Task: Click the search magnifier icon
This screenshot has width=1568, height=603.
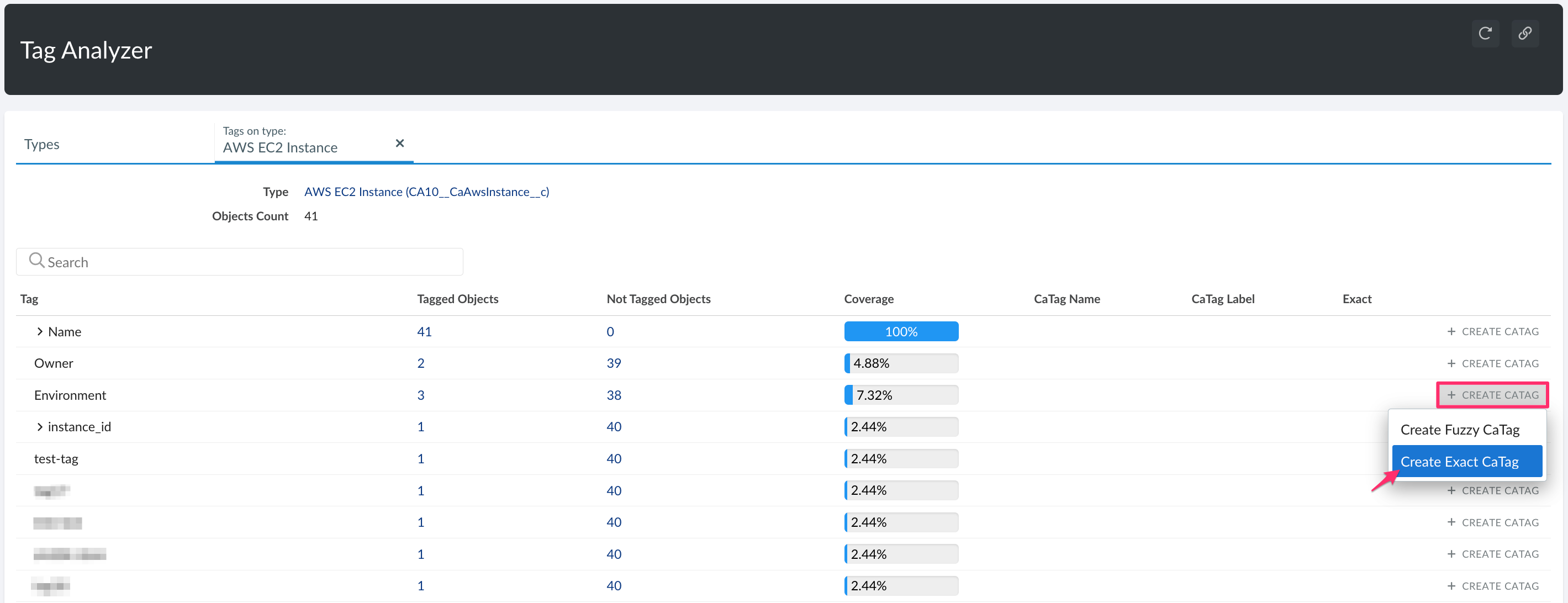Action: pos(36,261)
